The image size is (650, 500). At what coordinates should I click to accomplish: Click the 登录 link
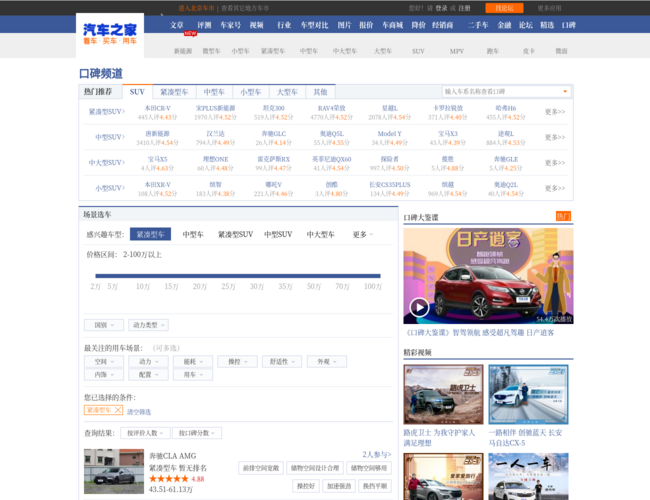(x=441, y=8)
